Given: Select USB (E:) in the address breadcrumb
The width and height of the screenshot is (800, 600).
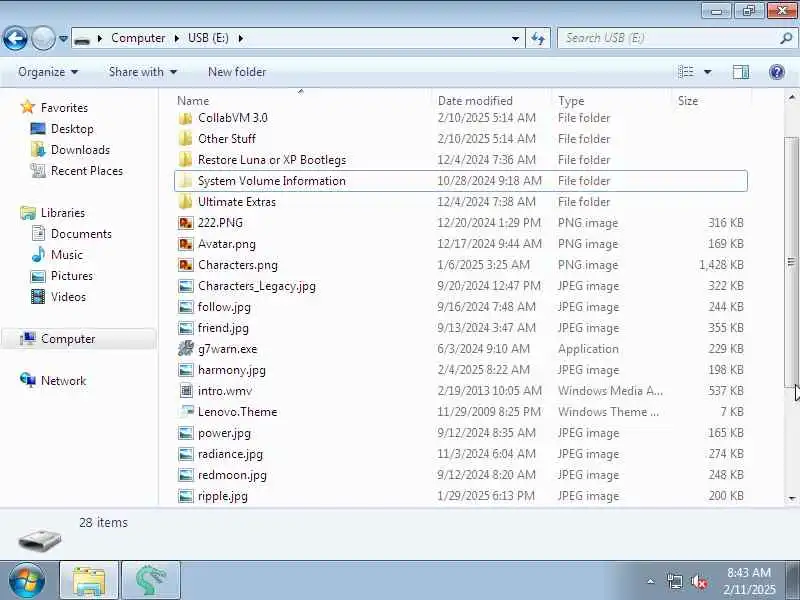Looking at the screenshot, I should (208, 38).
